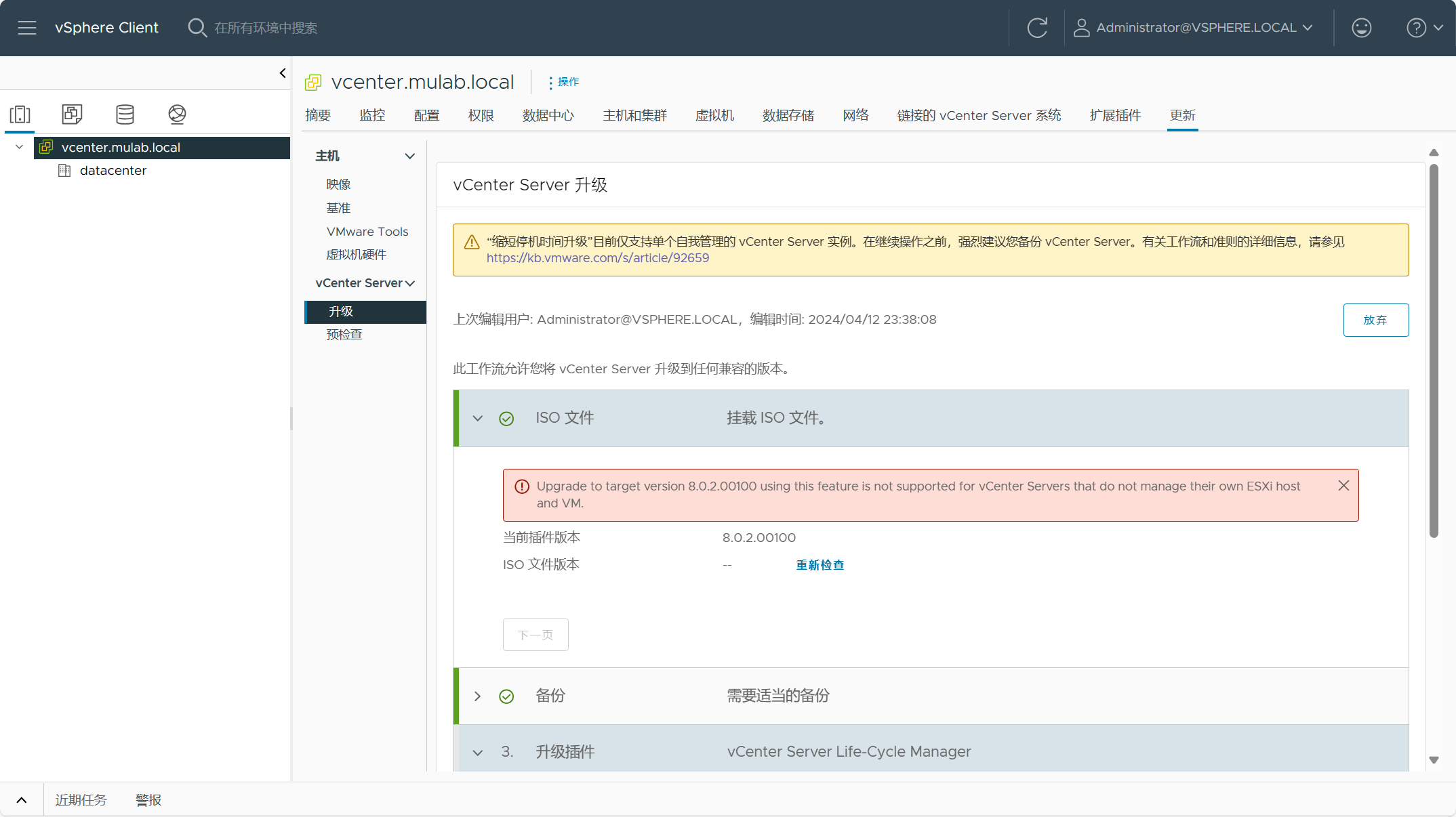Collapse the vCenter Server sidebar section

pos(410,283)
